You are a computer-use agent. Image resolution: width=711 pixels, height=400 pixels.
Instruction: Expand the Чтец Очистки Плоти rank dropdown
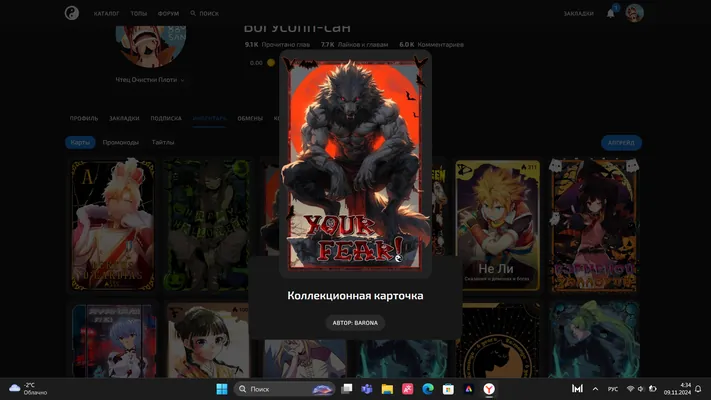pos(150,80)
